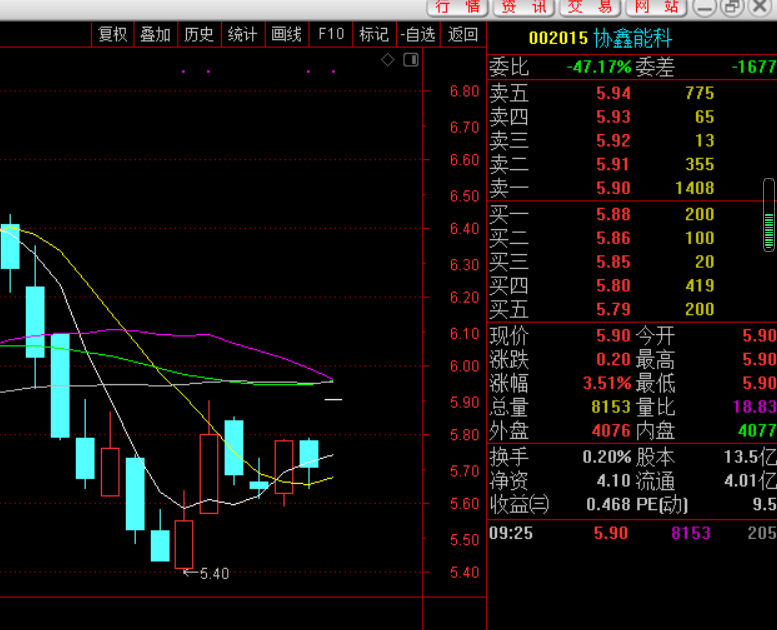Click 返回 to go back

point(463,34)
